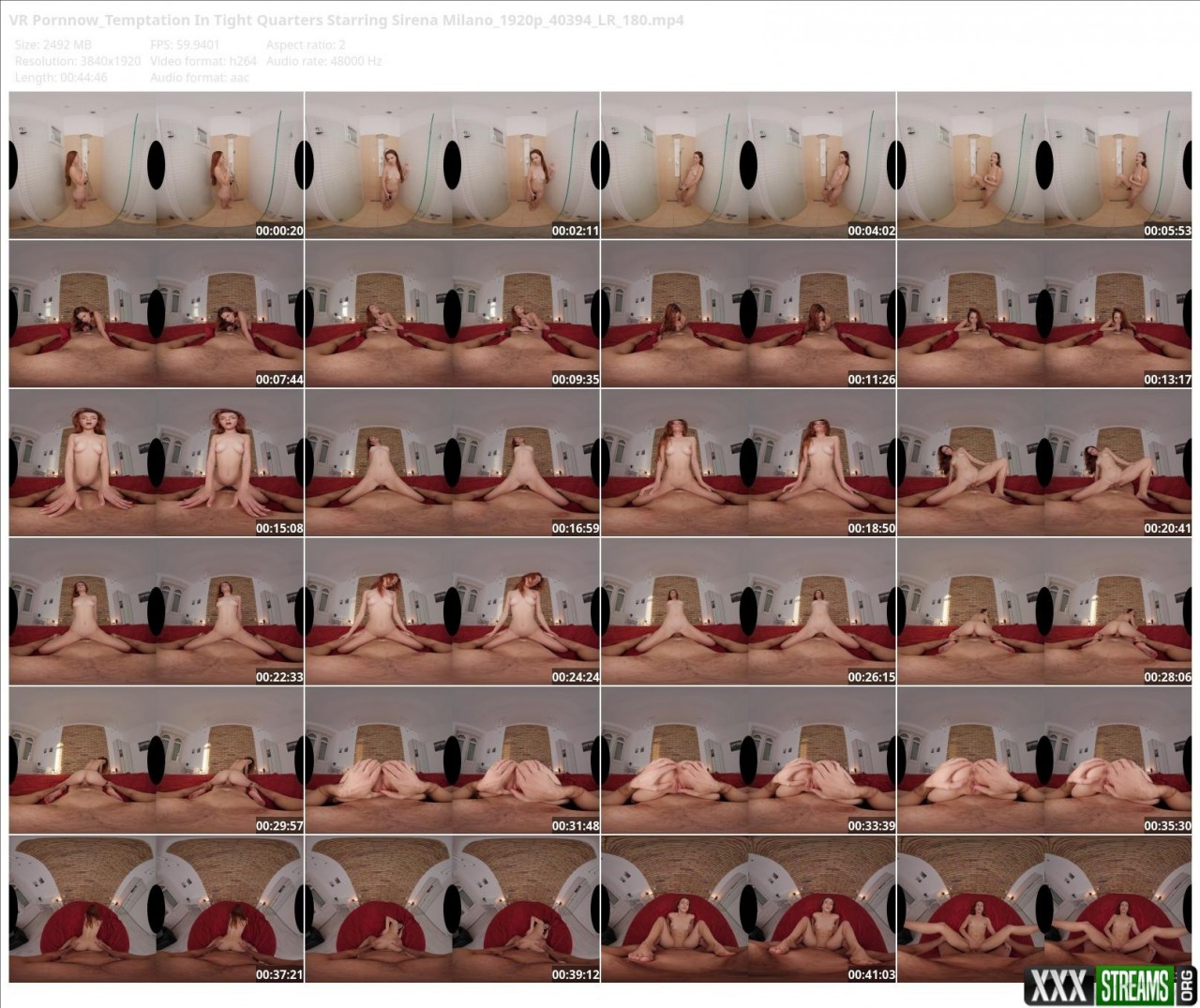
Task: Click the thumbnail marked 00:11:26
Action: 748,314
